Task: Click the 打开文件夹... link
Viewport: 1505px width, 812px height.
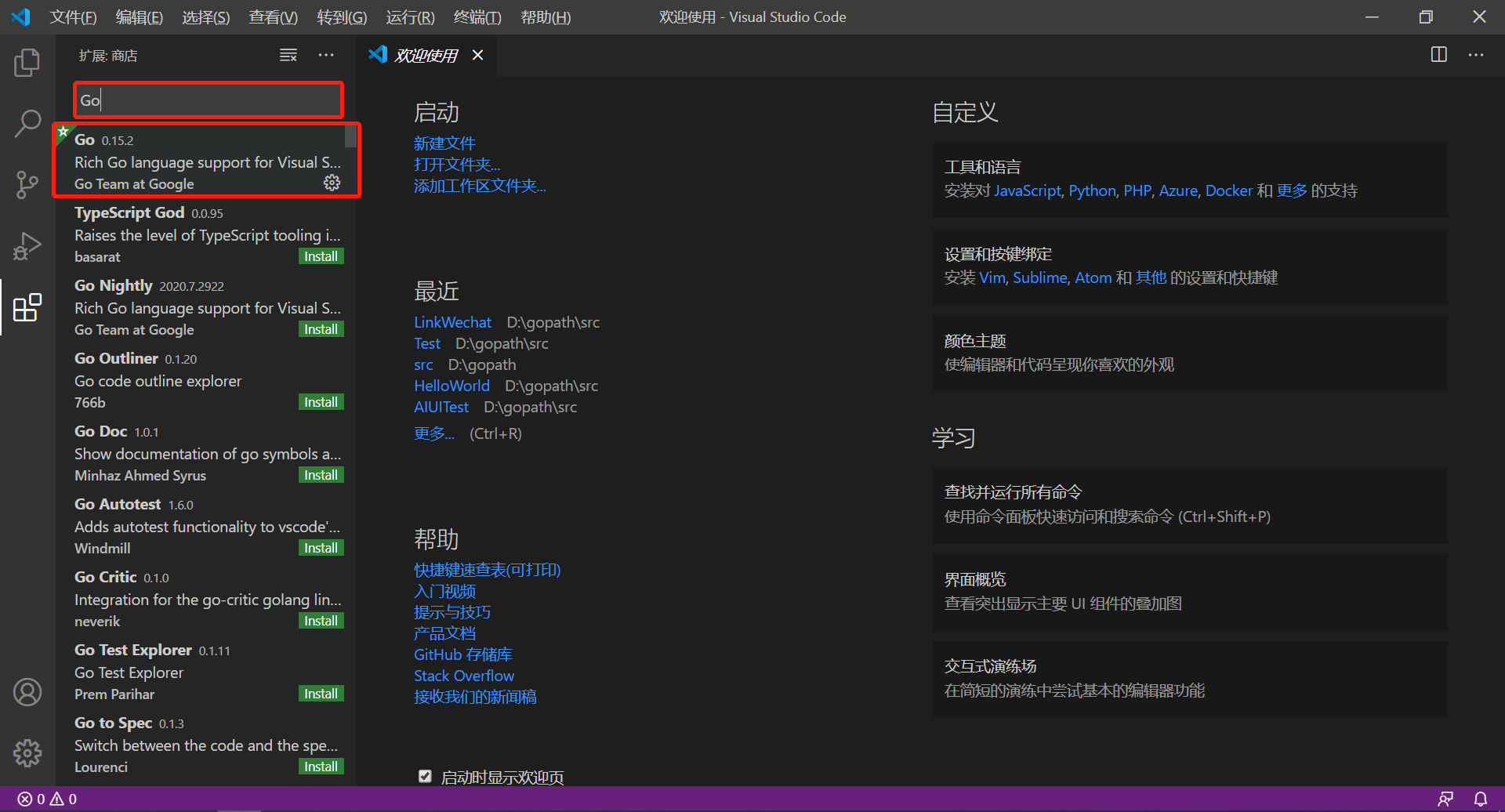Action: 457,165
